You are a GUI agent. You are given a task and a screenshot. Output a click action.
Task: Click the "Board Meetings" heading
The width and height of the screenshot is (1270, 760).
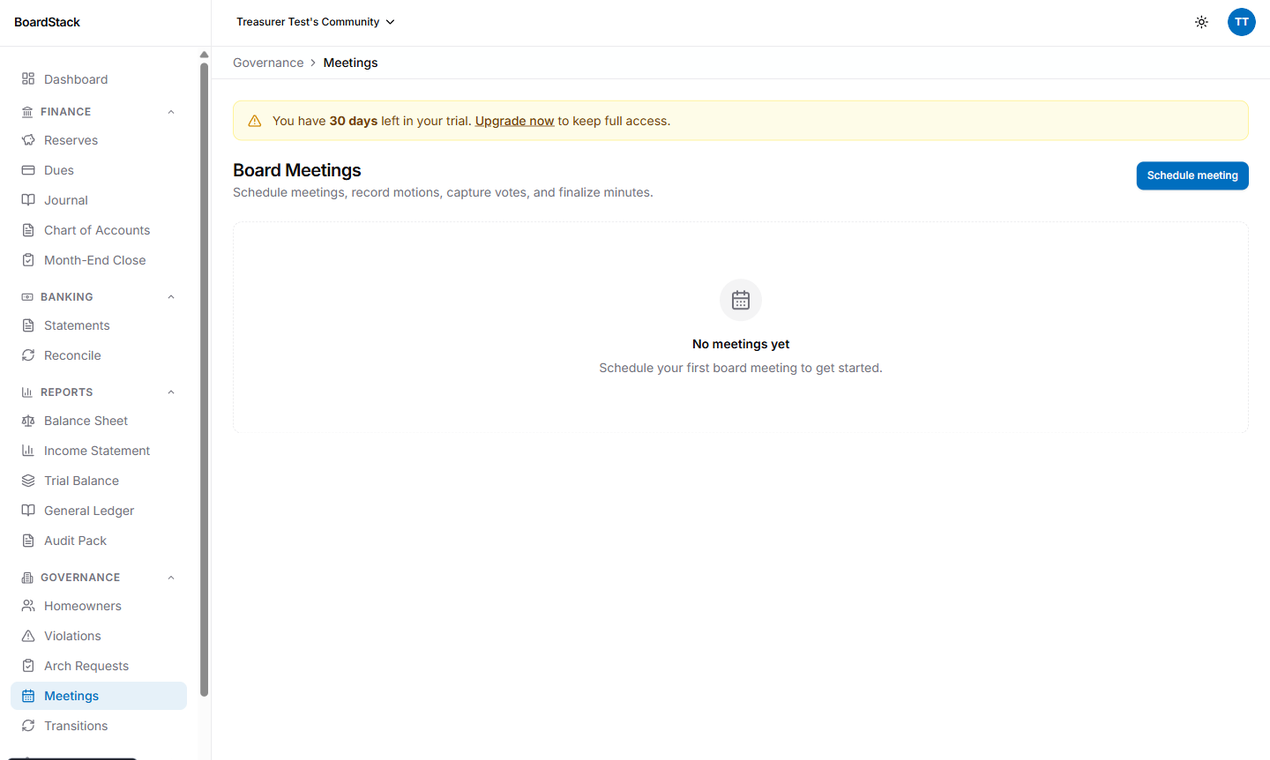pyautogui.click(x=297, y=170)
